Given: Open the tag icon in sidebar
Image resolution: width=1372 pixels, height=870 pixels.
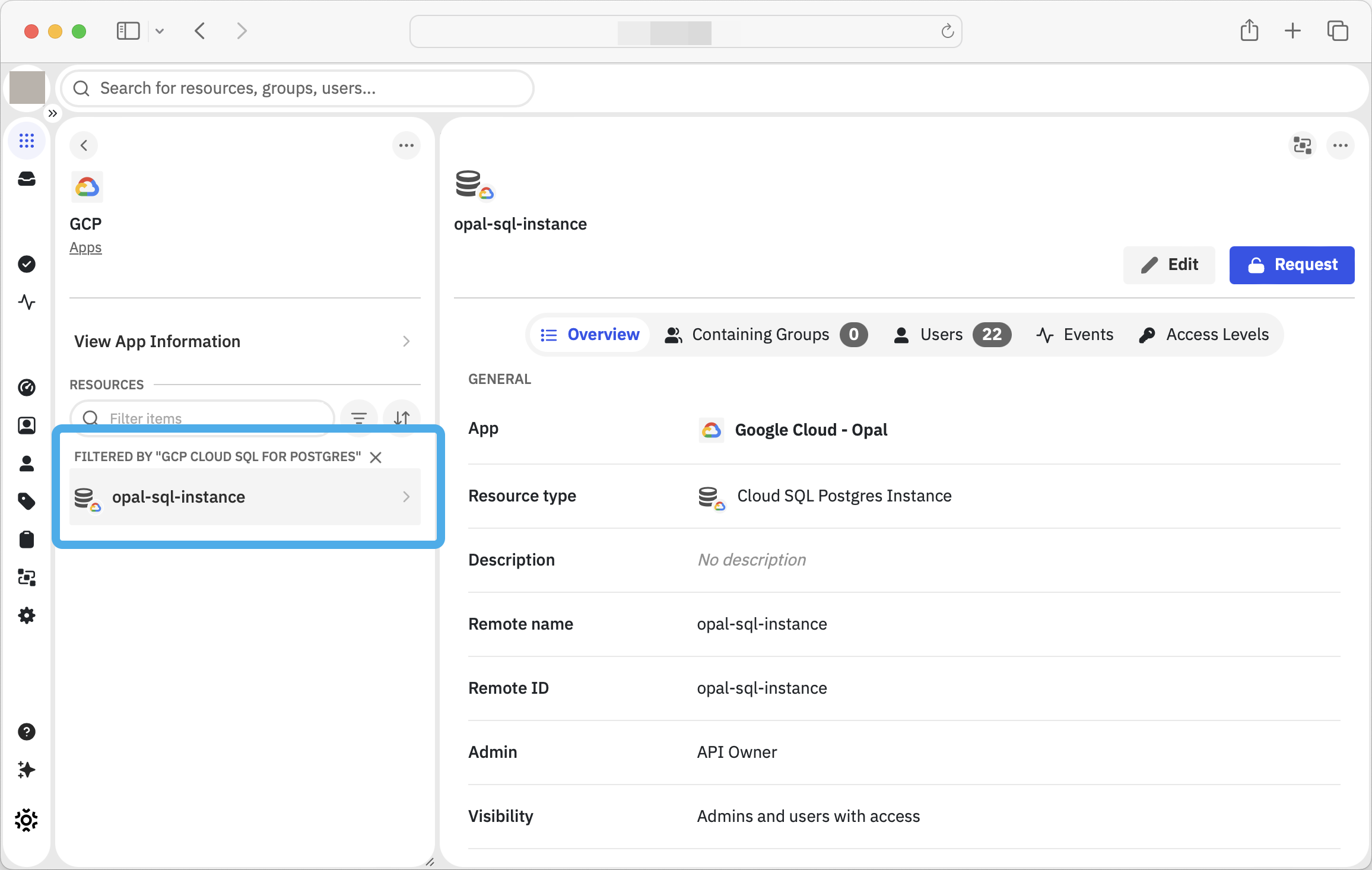Looking at the screenshot, I should (x=27, y=501).
